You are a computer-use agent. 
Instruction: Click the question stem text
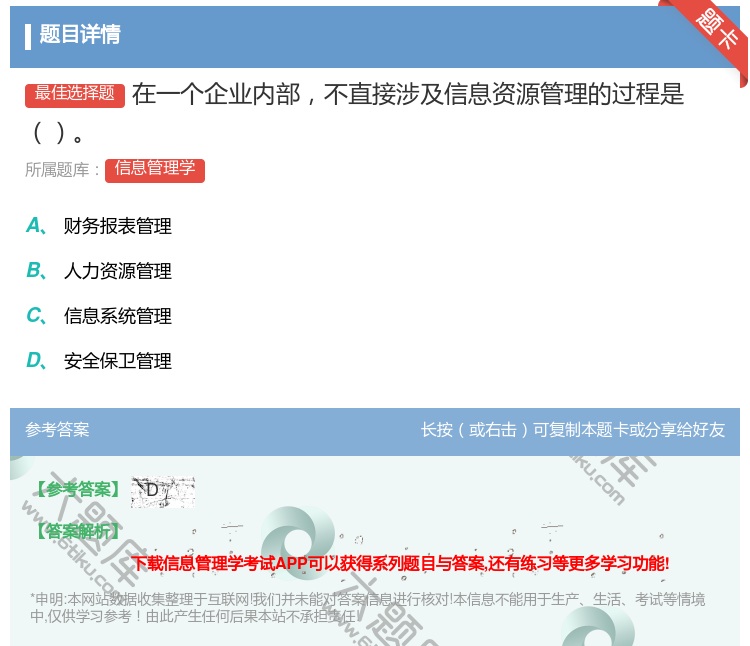(355, 113)
